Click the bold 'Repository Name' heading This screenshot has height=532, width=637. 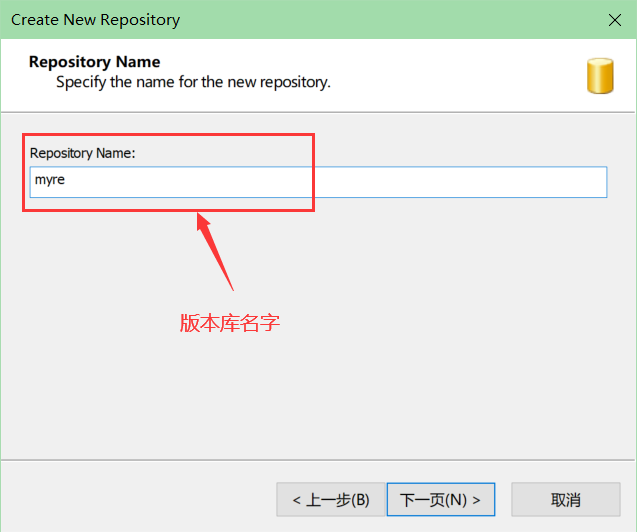point(94,62)
